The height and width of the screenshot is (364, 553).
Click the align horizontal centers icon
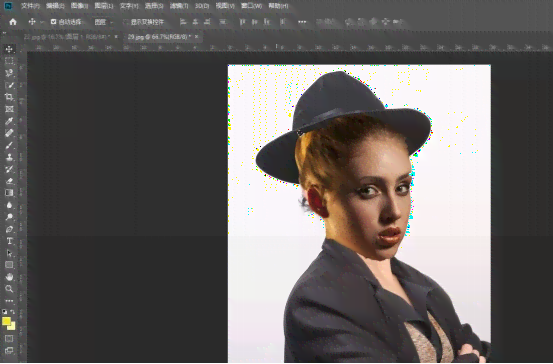click(195, 22)
